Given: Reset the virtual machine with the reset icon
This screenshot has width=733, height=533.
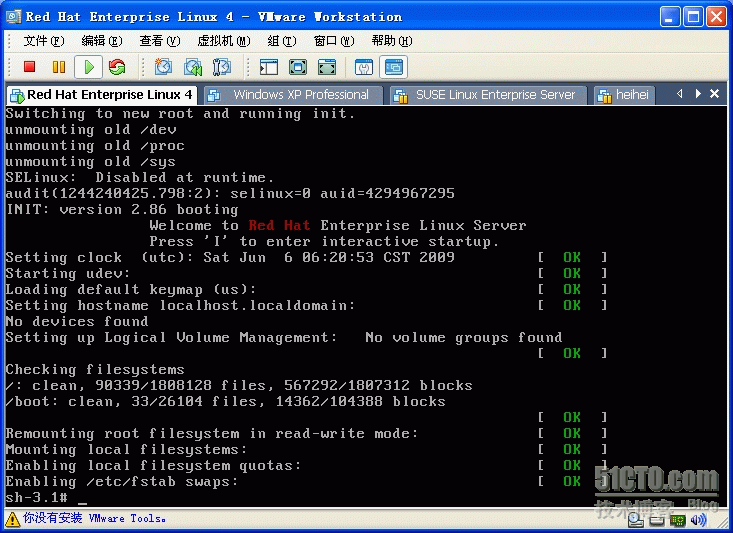Looking at the screenshot, I should click(x=117, y=67).
